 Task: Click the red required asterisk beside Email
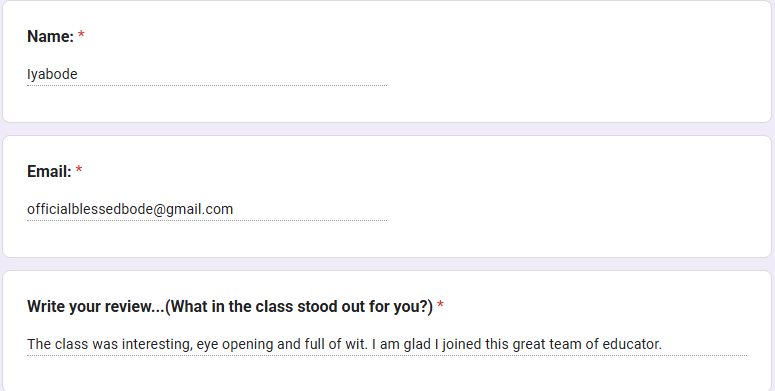coord(79,170)
